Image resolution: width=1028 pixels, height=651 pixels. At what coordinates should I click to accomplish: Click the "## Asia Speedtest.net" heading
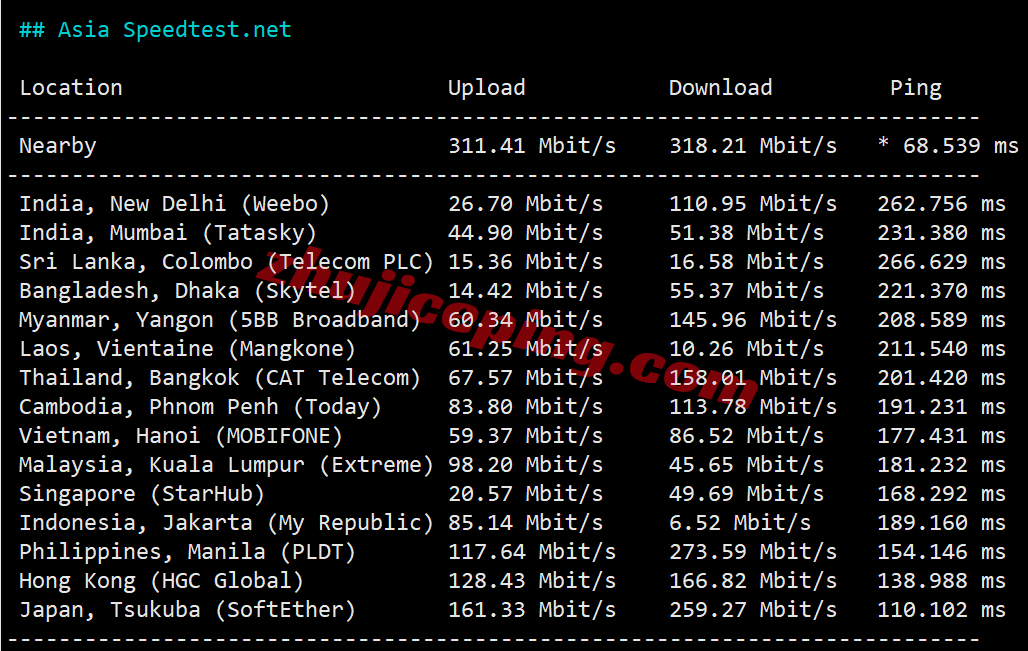[155, 30]
